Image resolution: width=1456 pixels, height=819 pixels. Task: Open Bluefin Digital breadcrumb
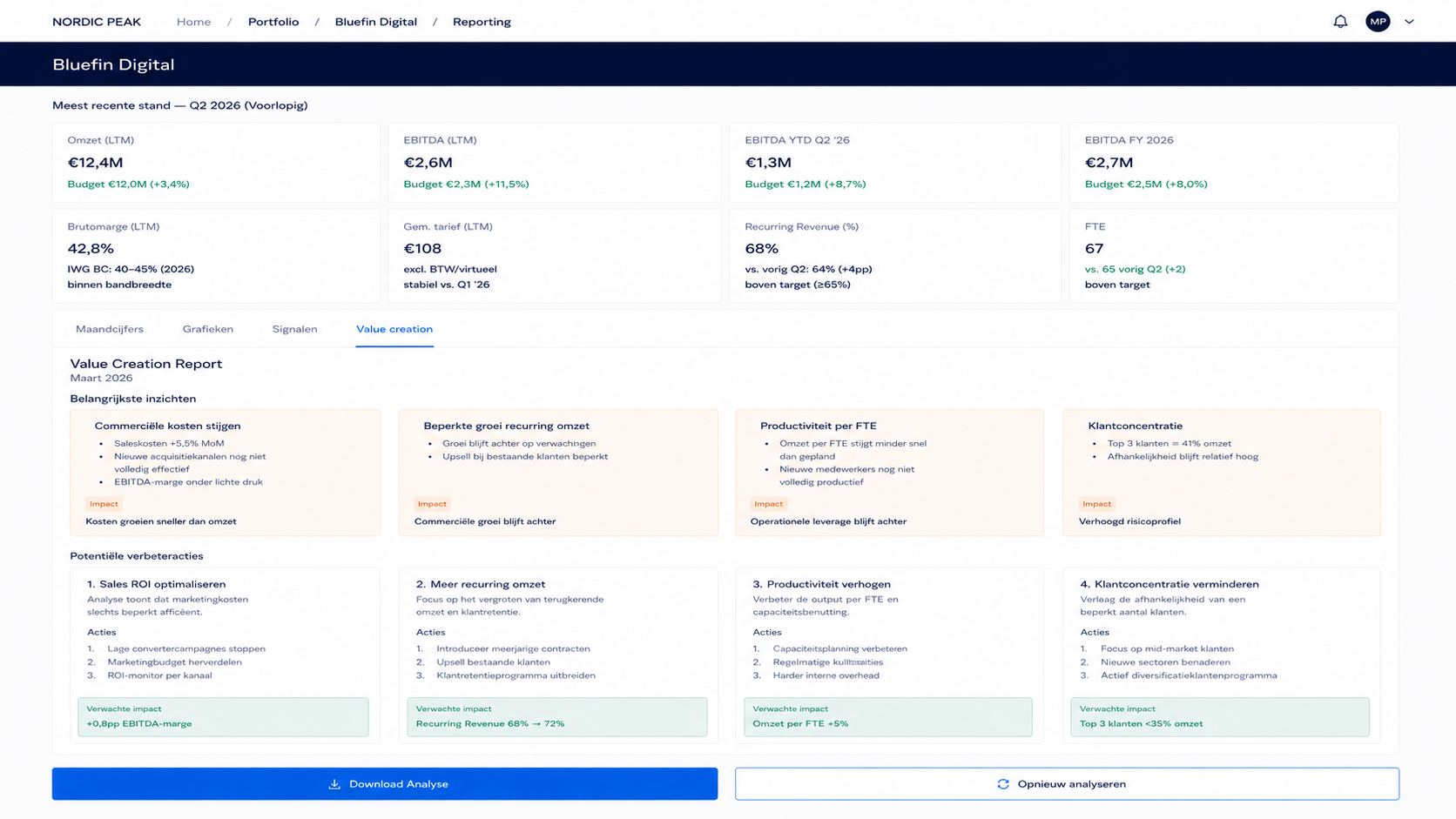[376, 22]
